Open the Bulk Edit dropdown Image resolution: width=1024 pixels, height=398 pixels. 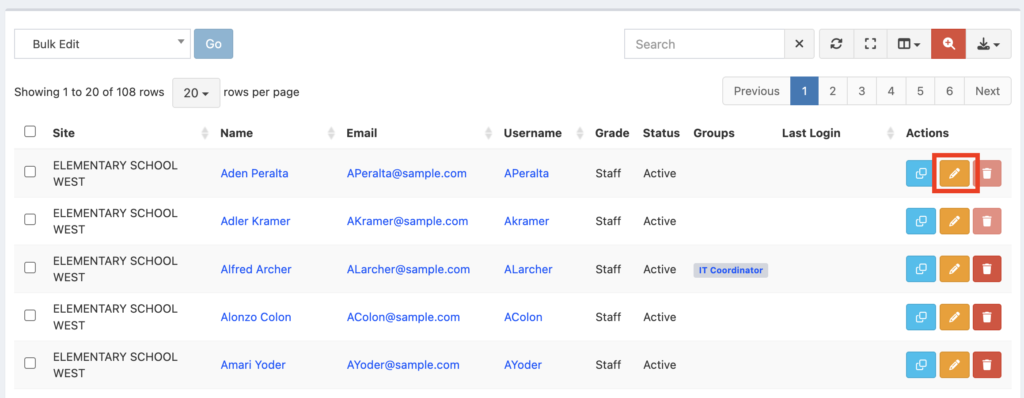[103, 44]
